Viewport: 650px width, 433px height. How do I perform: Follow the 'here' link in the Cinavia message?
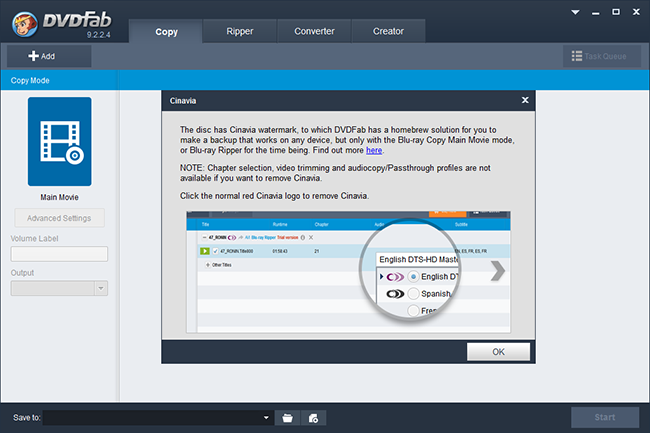[x=374, y=150]
